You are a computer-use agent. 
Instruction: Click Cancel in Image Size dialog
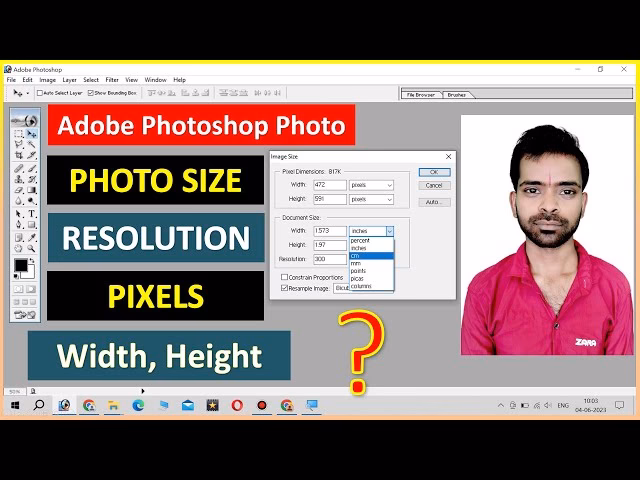point(435,186)
